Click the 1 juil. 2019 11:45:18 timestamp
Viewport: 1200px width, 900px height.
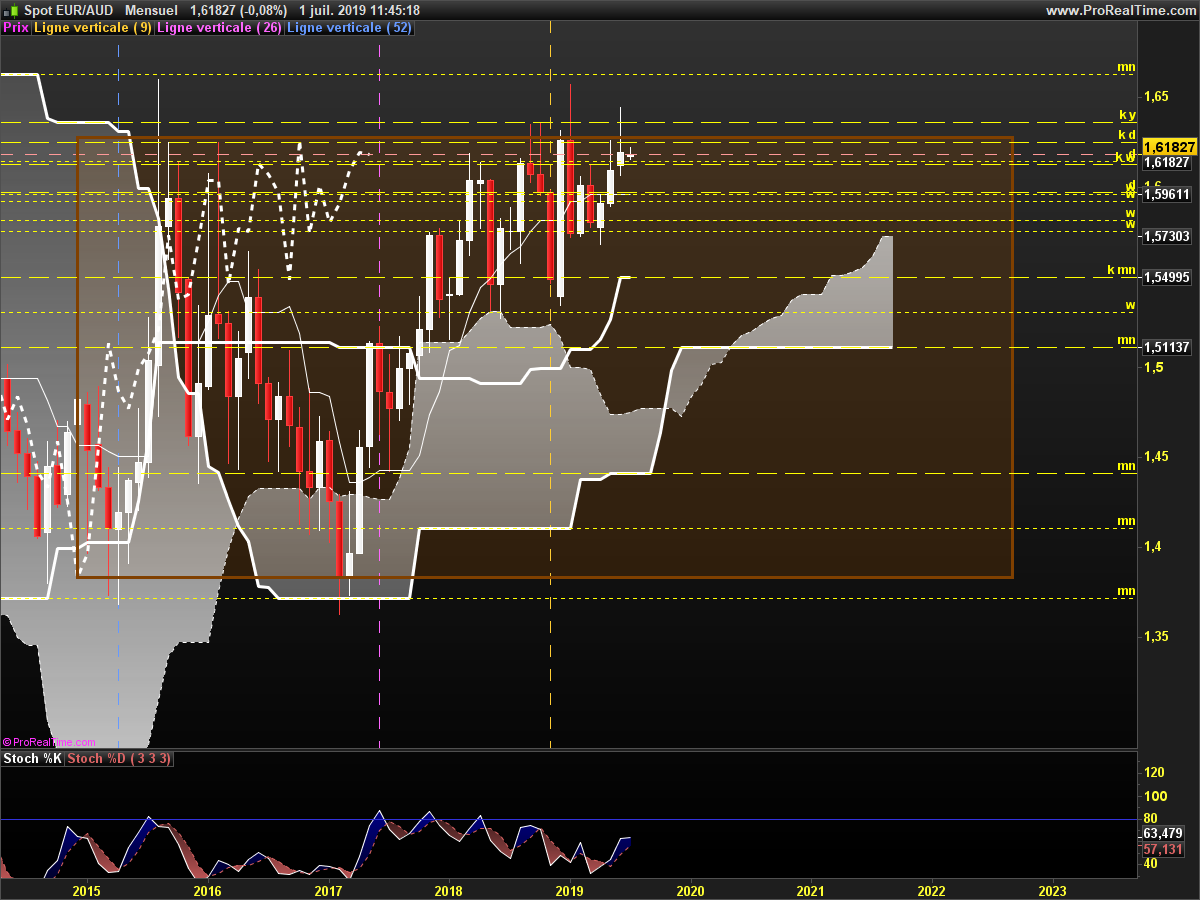point(359,10)
